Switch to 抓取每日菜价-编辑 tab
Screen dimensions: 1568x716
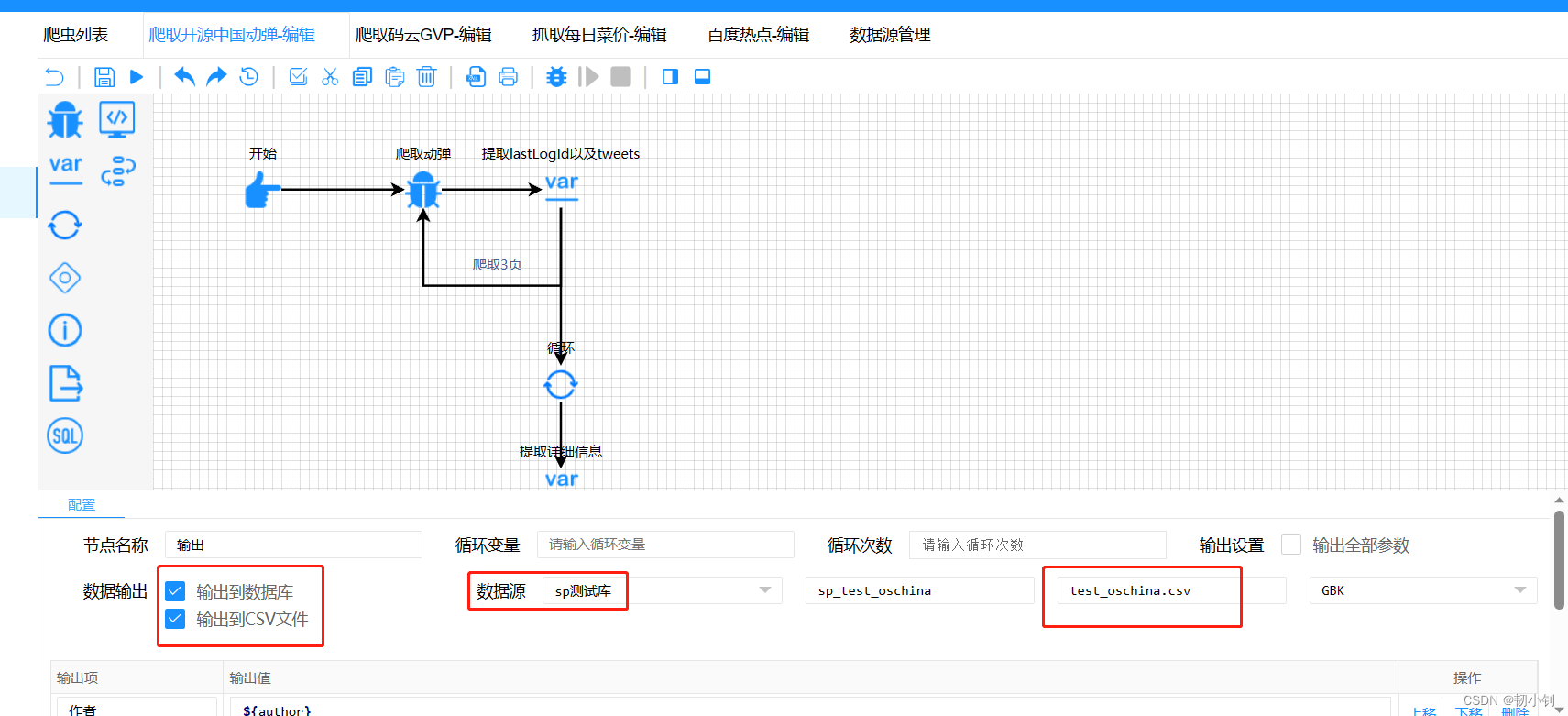[x=599, y=35]
